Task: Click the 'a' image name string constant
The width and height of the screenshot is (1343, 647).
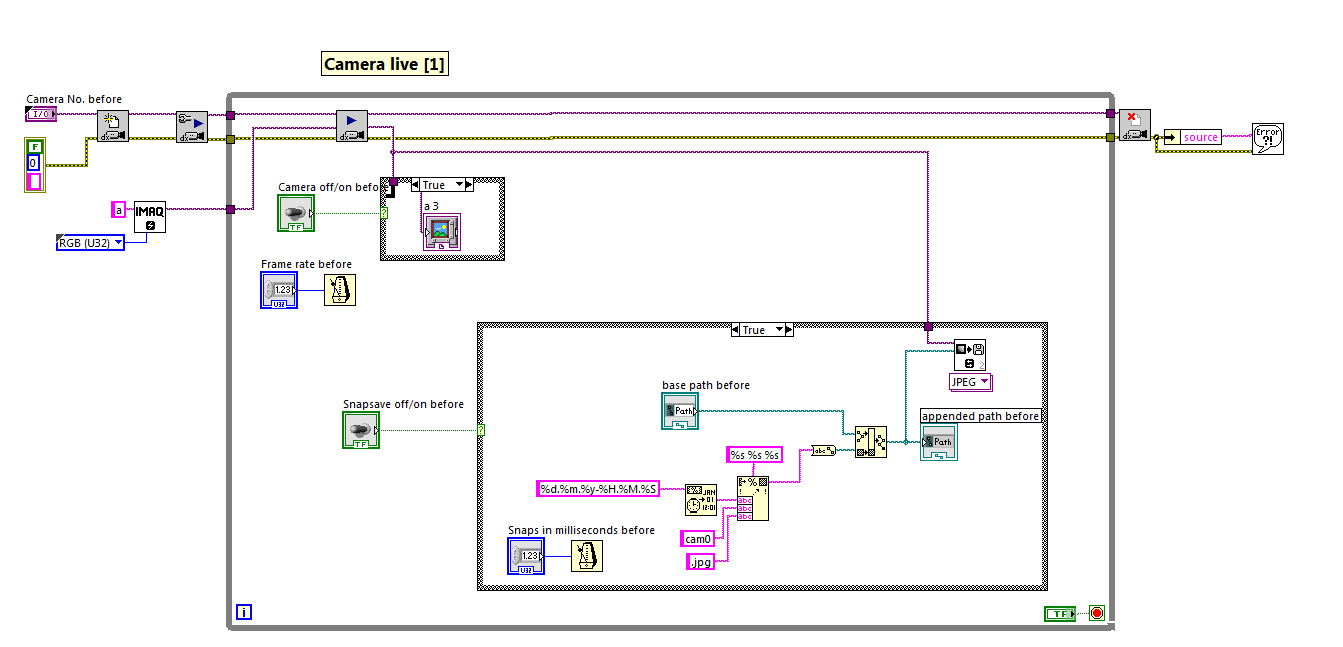Action: pos(119,209)
